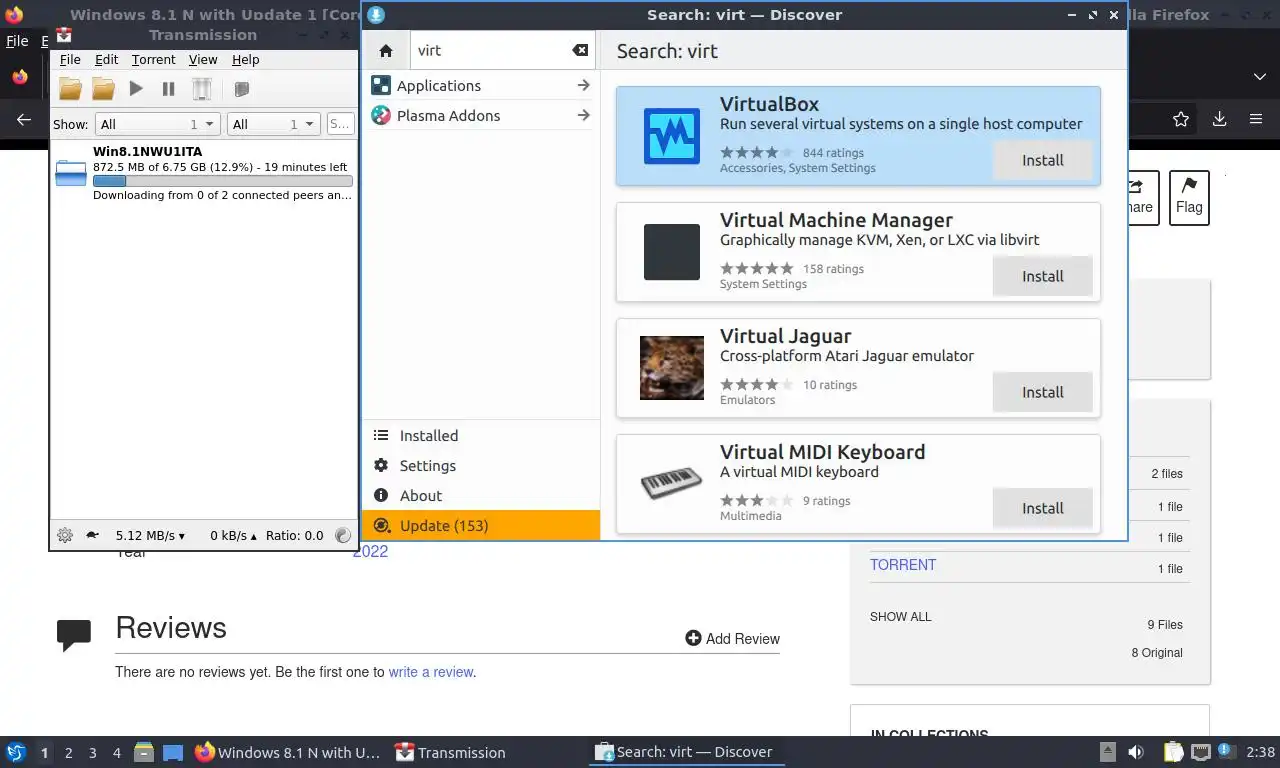The image size is (1280, 768).
Task: Click Virtual MIDI Keyboard app icon
Action: pos(672,484)
